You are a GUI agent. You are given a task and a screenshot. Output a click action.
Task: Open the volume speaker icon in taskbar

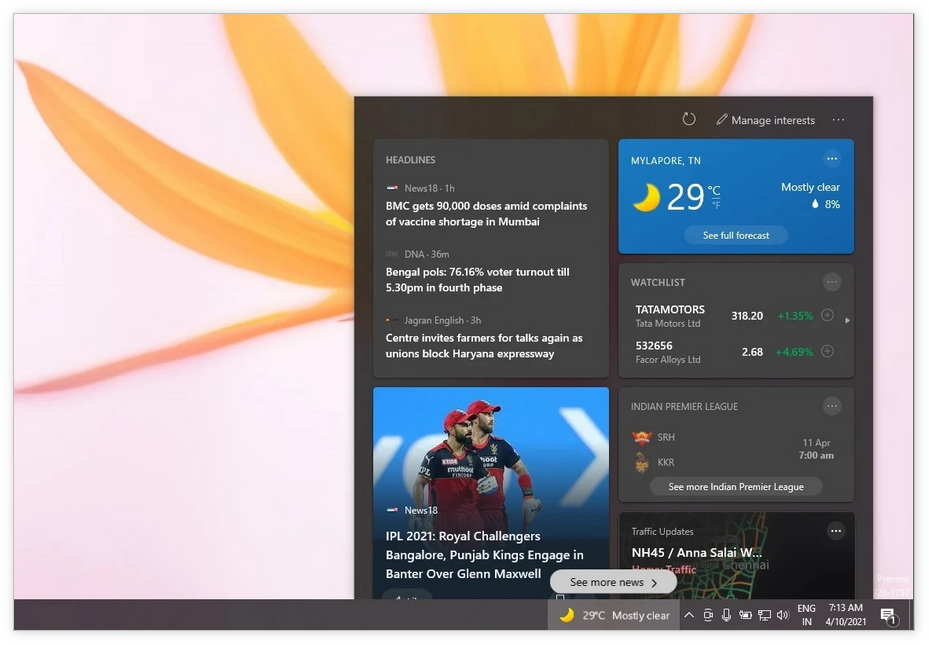(x=782, y=615)
